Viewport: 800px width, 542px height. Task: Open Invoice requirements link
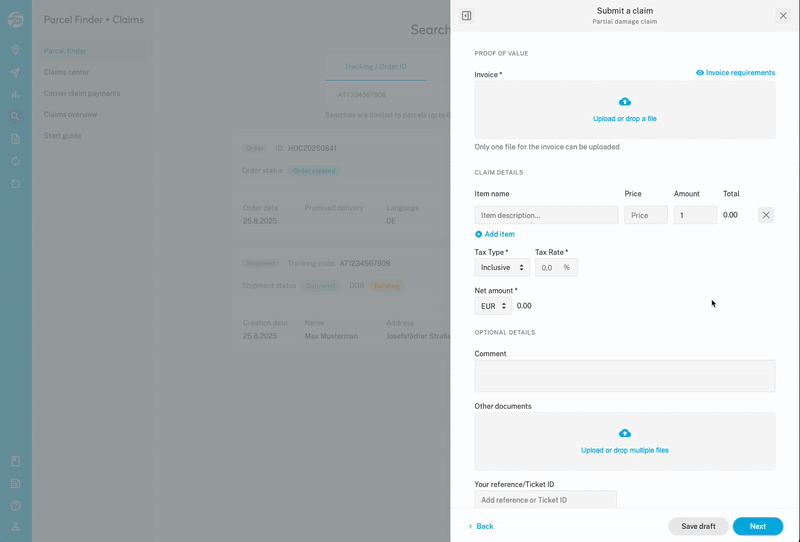pyautogui.click(x=735, y=72)
